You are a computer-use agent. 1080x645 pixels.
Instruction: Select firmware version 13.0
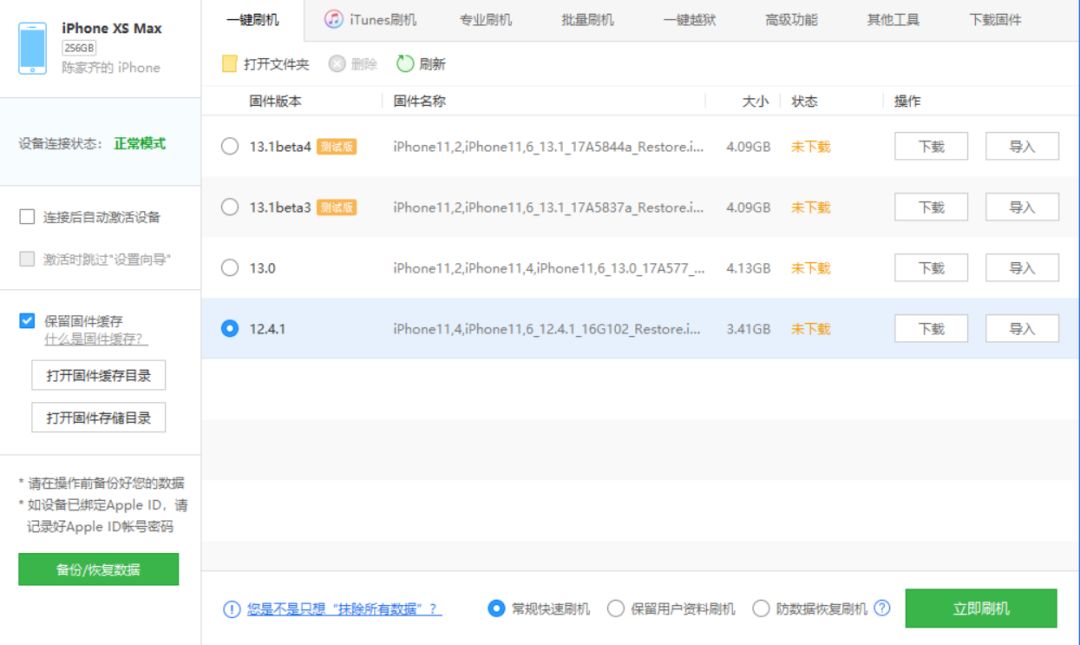tap(231, 267)
